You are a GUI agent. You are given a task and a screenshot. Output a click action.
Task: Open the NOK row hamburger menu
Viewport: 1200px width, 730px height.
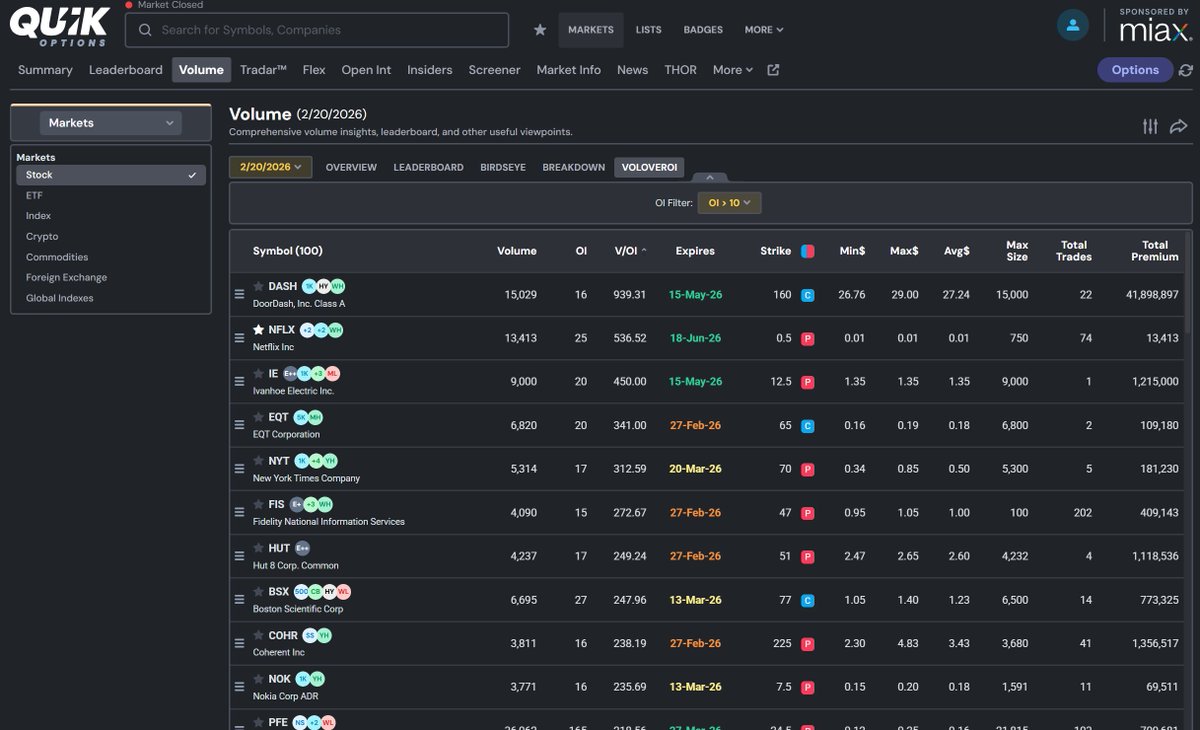(239, 686)
